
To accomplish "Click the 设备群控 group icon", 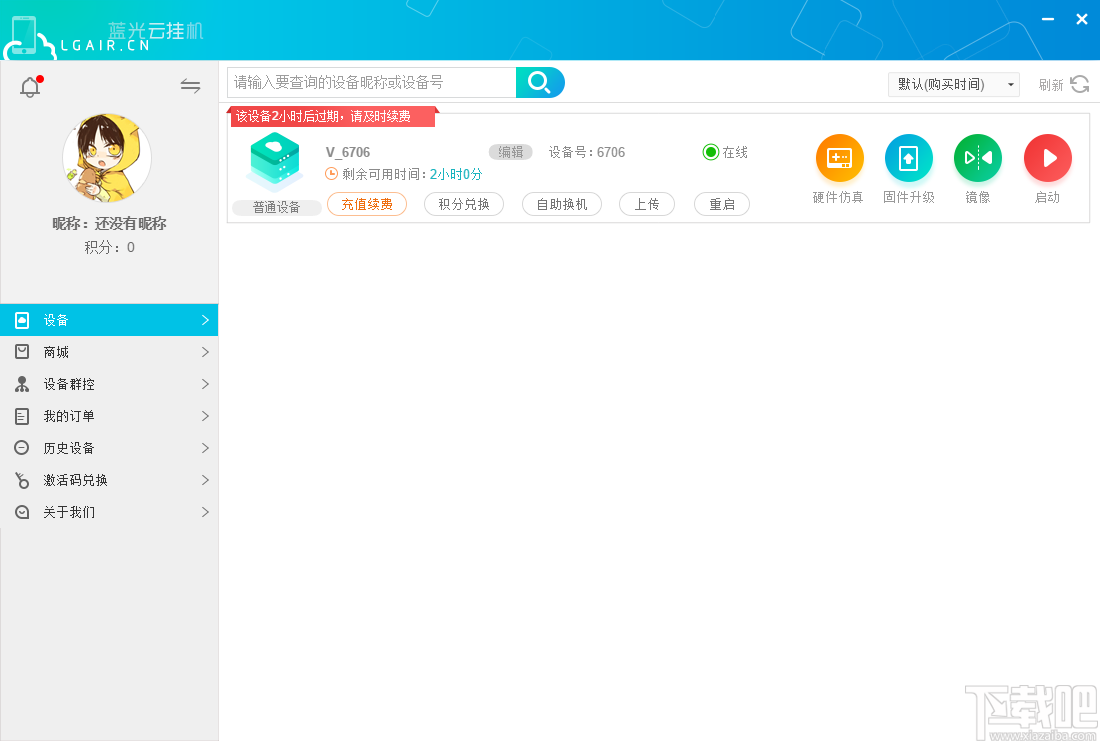I will coord(22,384).
